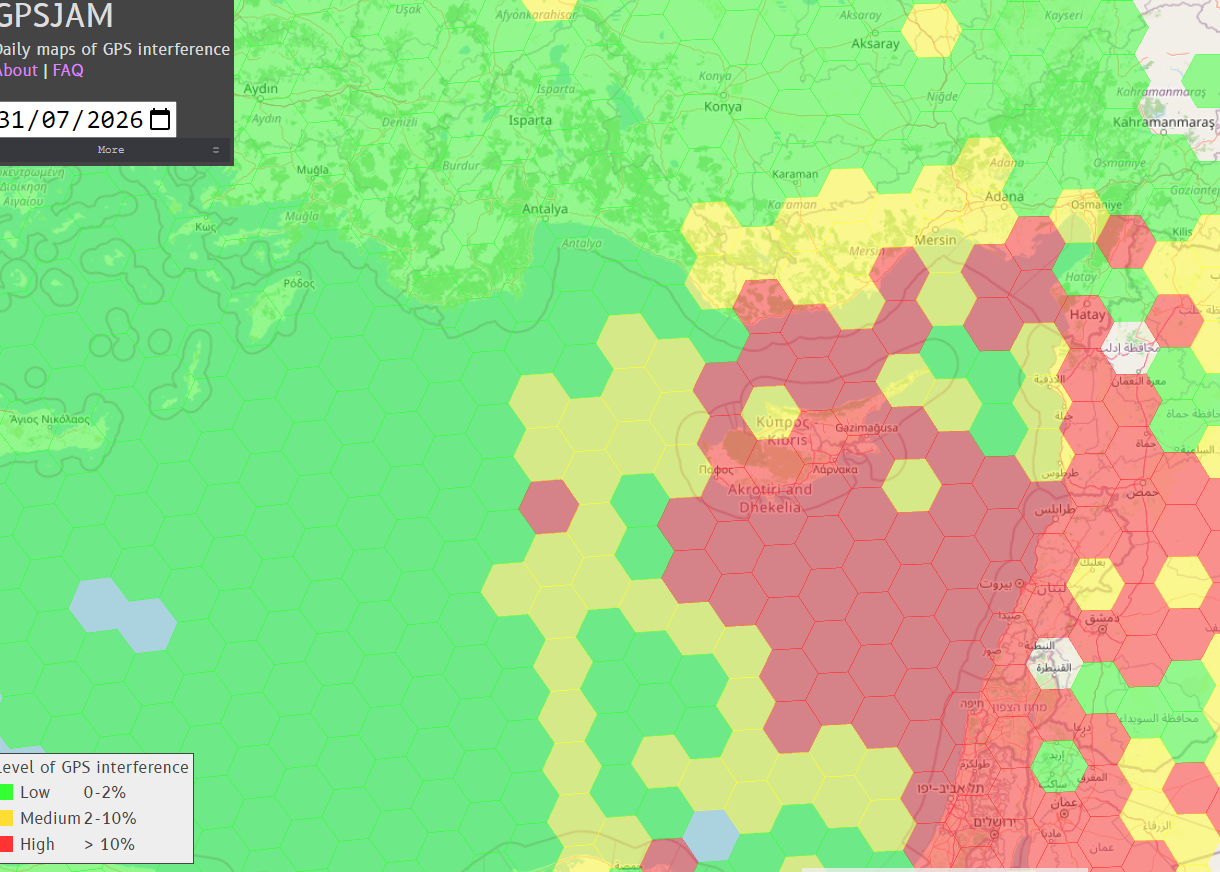
Task: Click the Burdur map label
Action: coord(461,165)
